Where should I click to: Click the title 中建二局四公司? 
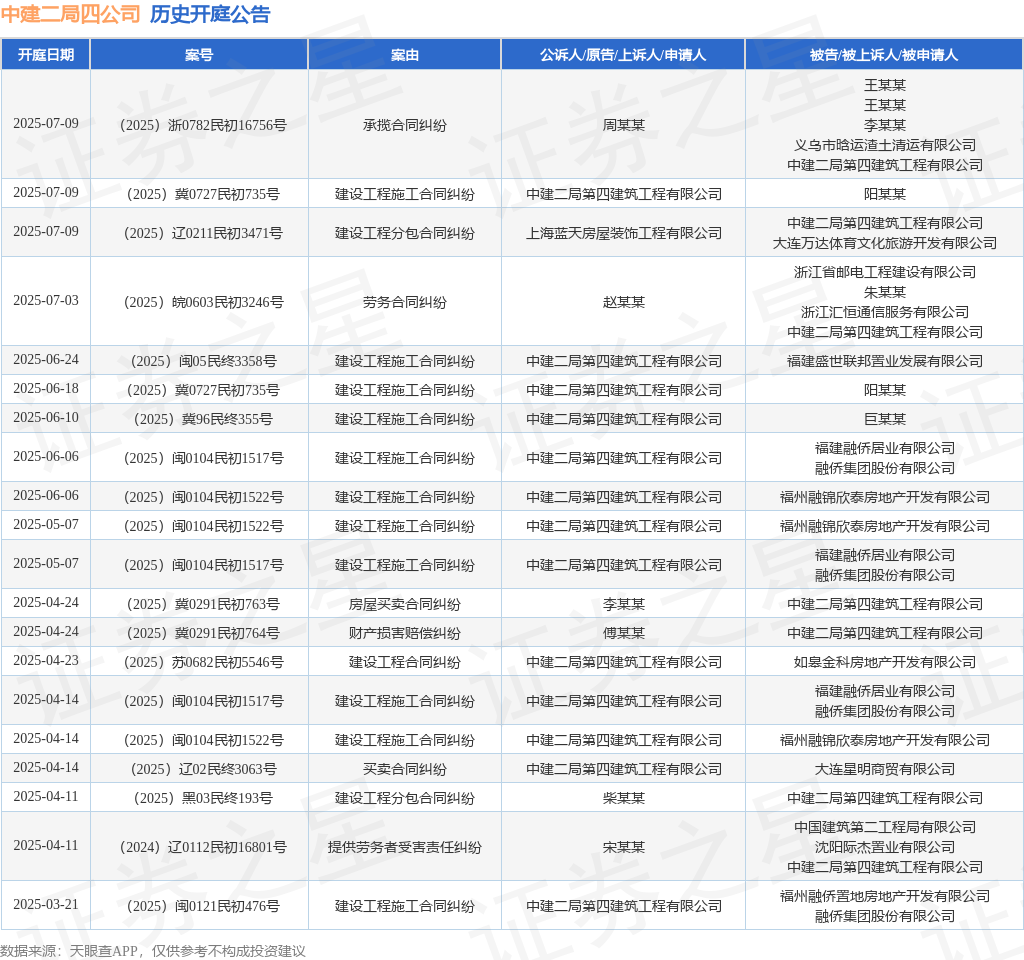click(x=71, y=14)
